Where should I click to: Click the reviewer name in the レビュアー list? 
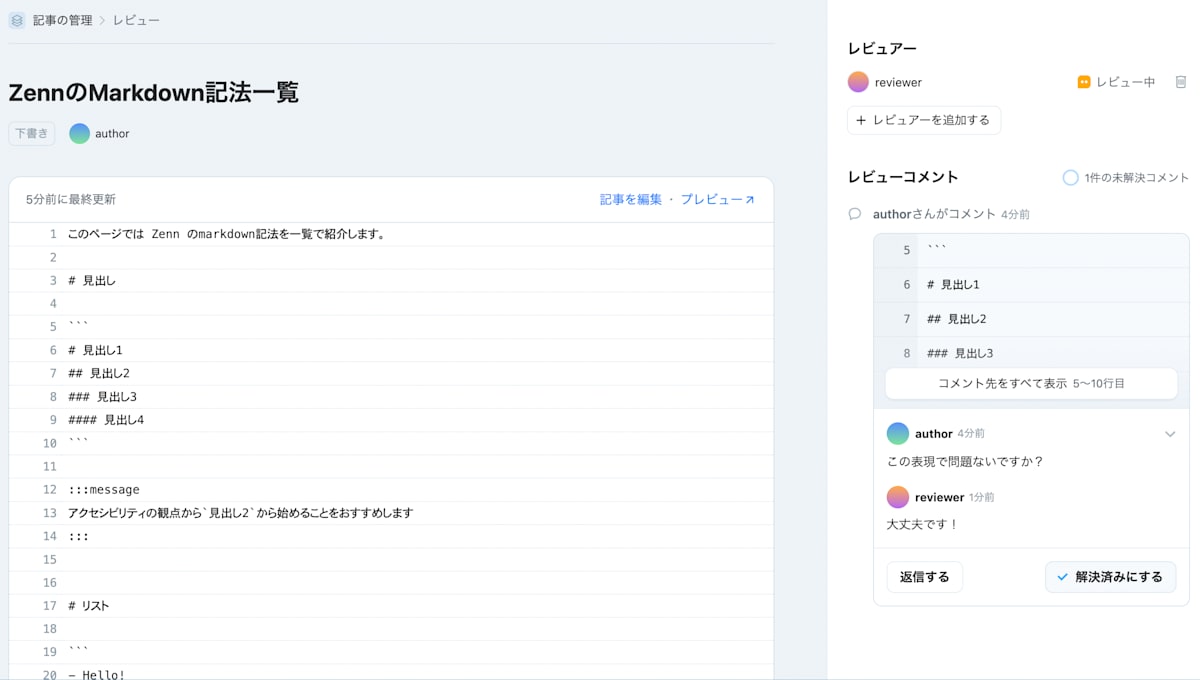pyautogui.click(x=898, y=83)
